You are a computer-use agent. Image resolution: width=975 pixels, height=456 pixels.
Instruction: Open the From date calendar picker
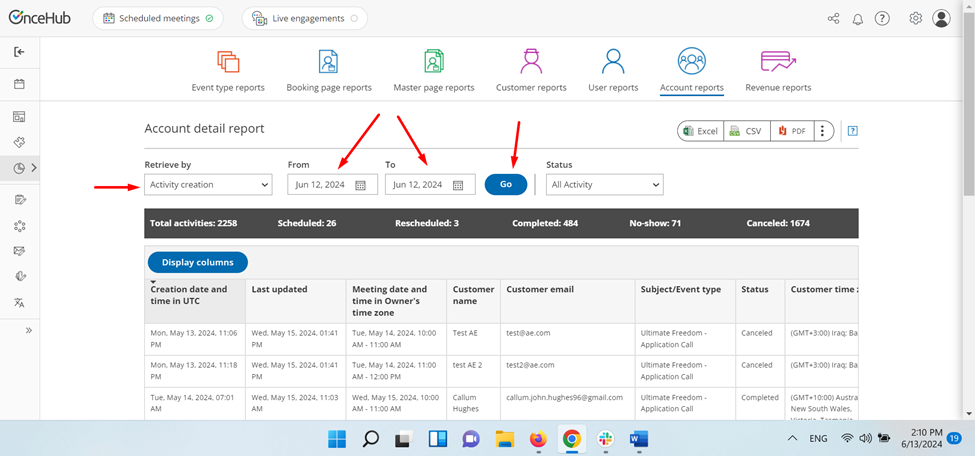(x=360, y=185)
